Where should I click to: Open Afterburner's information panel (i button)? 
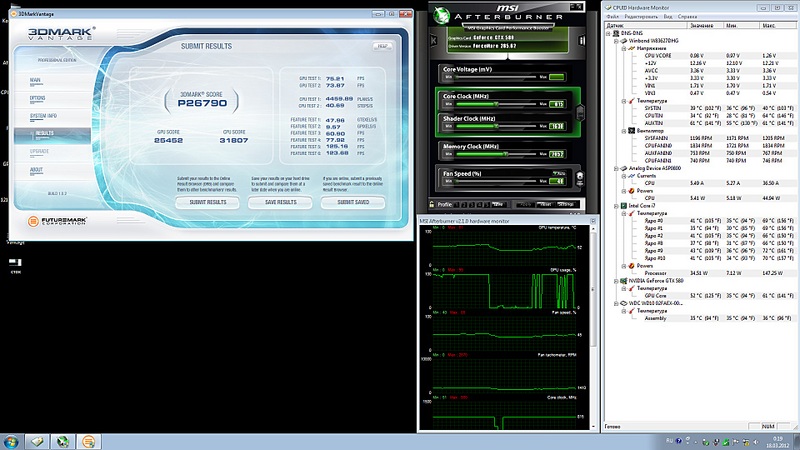point(582,40)
